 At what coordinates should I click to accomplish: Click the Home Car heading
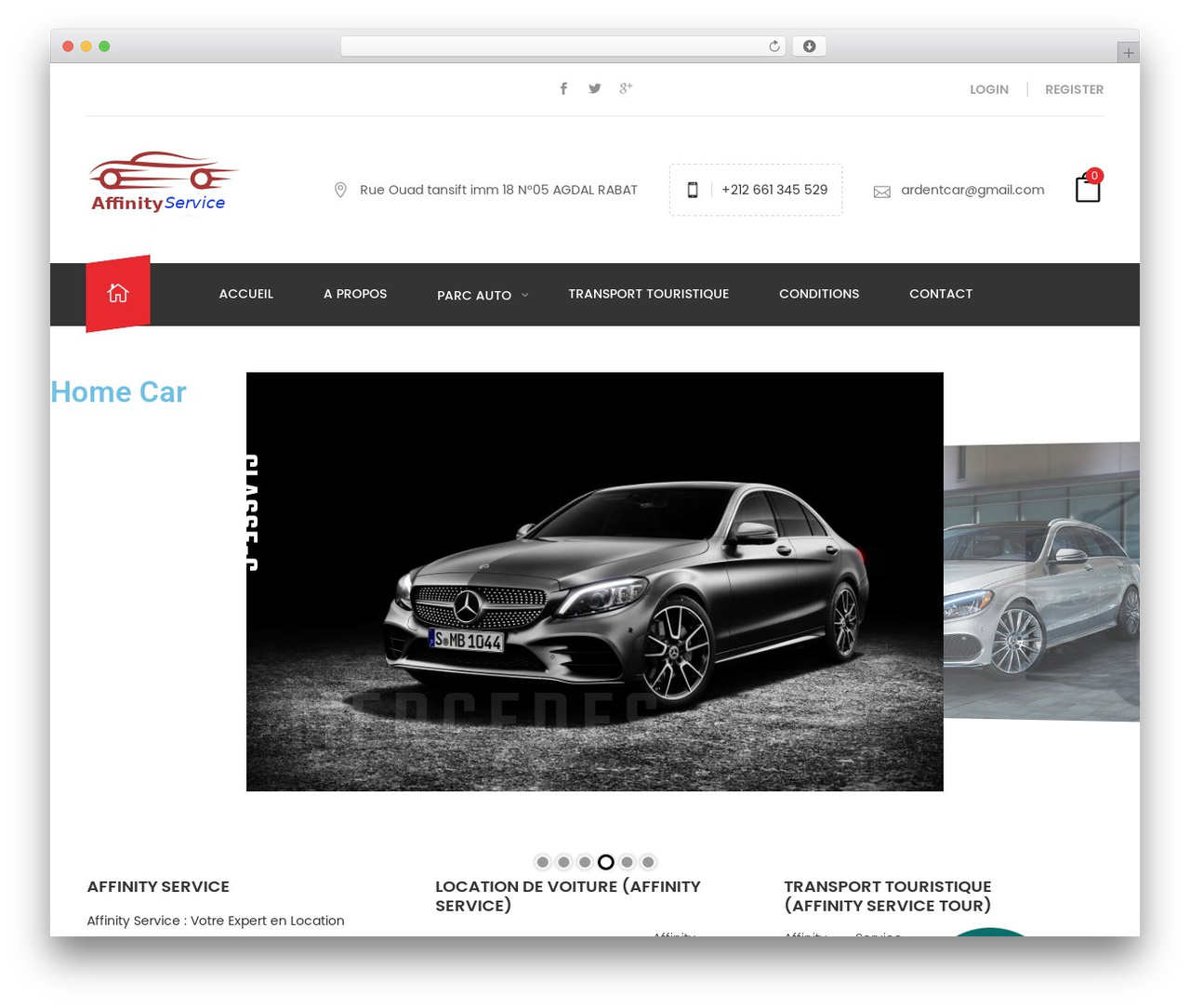point(119,392)
